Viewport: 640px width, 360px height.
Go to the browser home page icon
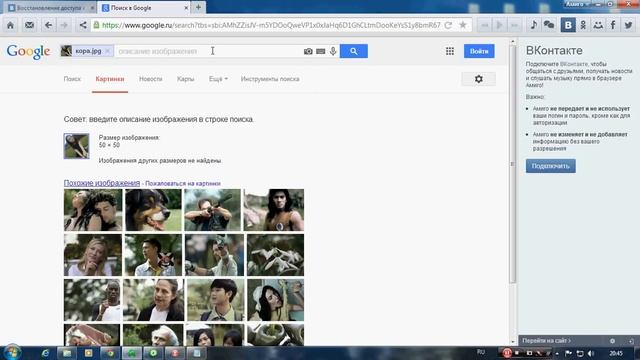click(x=10, y=25)
